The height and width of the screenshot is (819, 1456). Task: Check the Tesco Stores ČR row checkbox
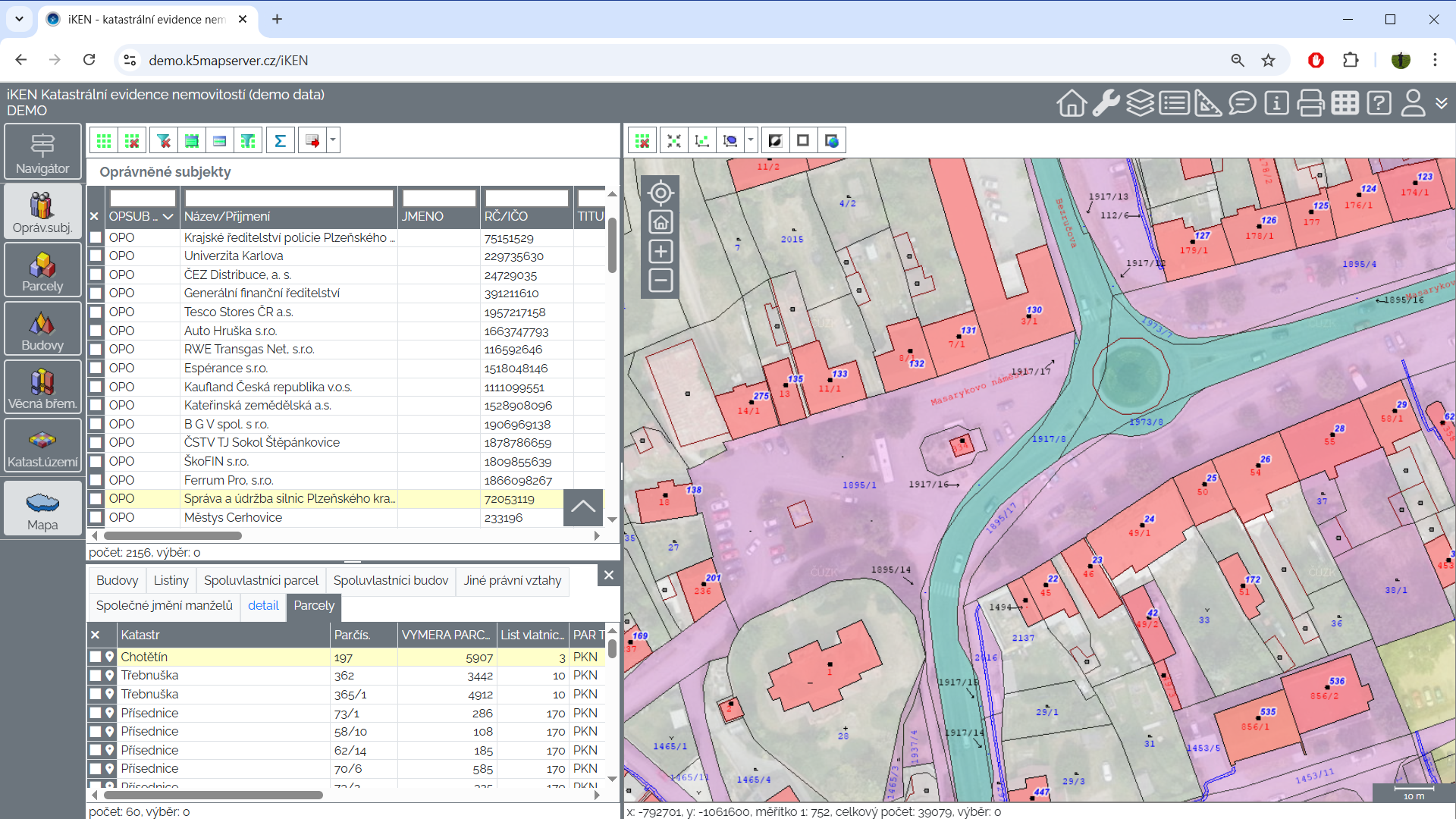point(96,312)
